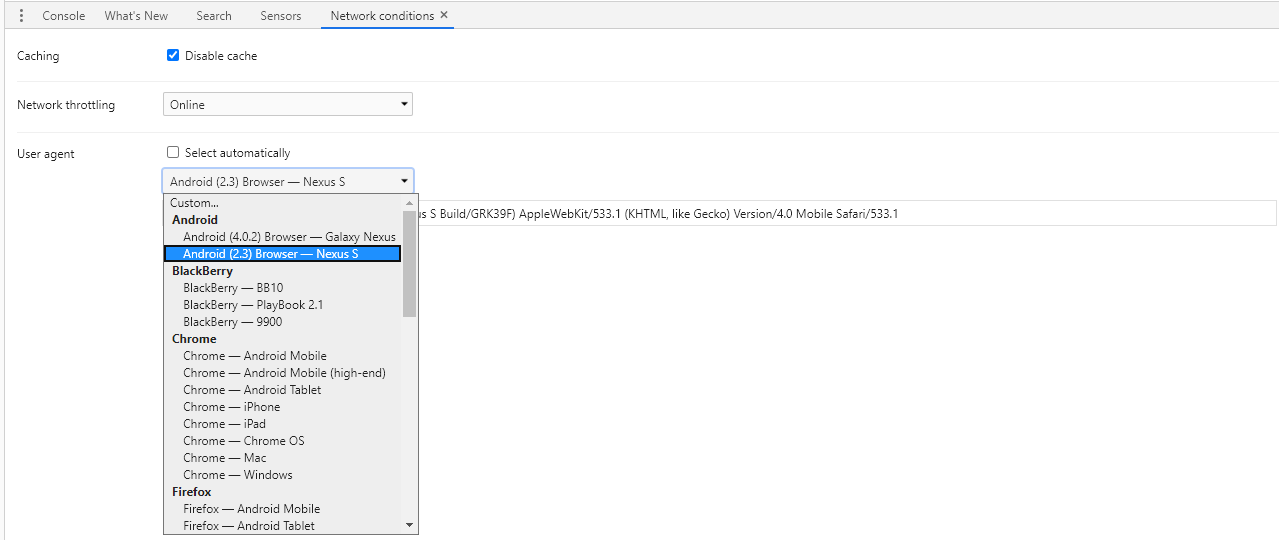Select Firefox — Android Tablet option

pyautogui.click(x=283, y=526)
